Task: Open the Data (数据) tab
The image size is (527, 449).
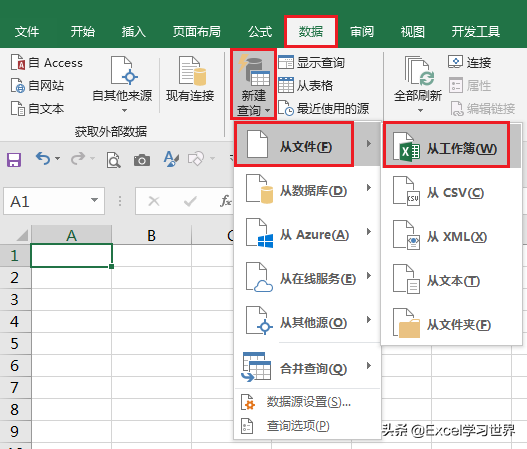Action: [x=311, y=32]
